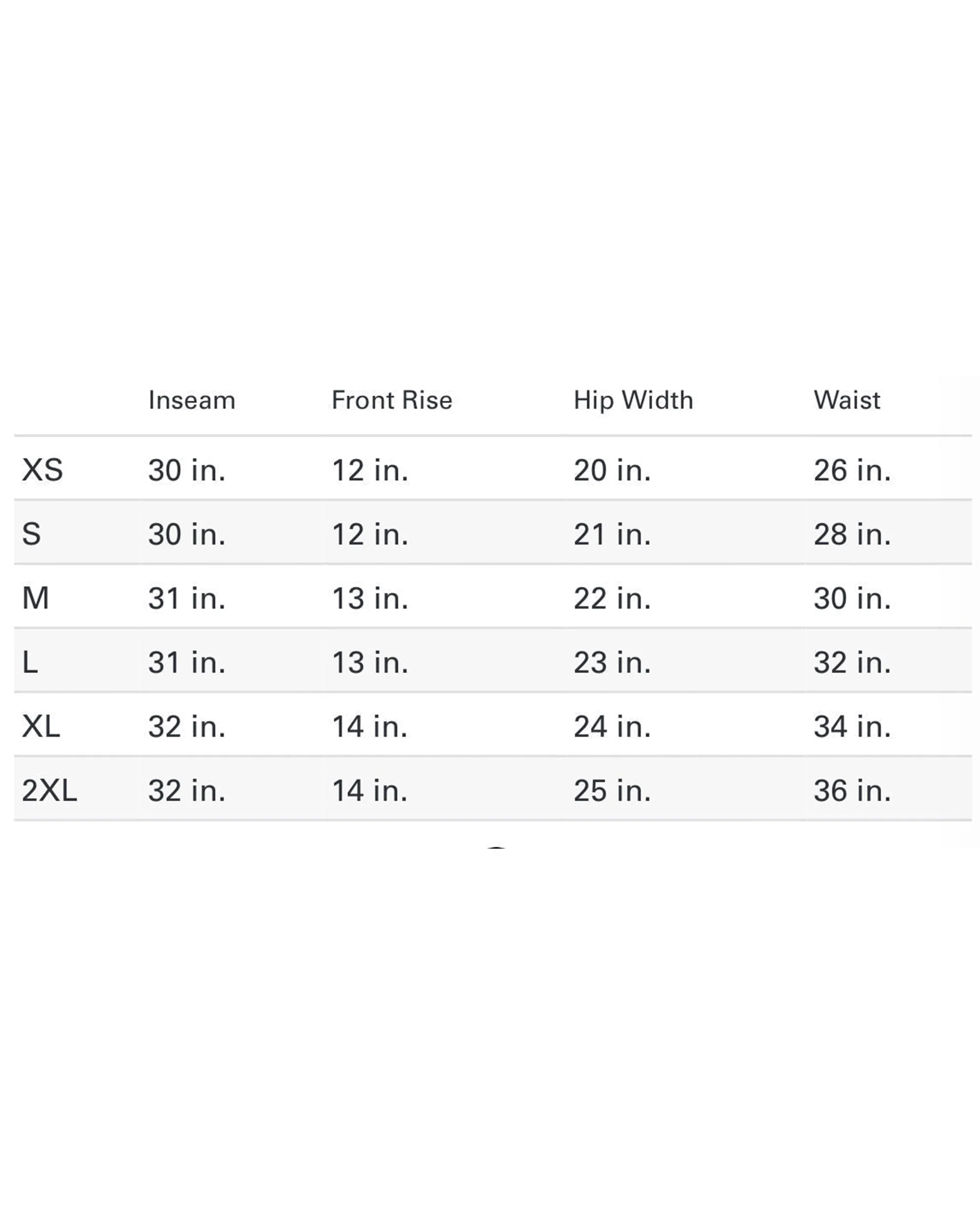
Task: Select the L hip width 23 in.
Action: tap(612, 663)
